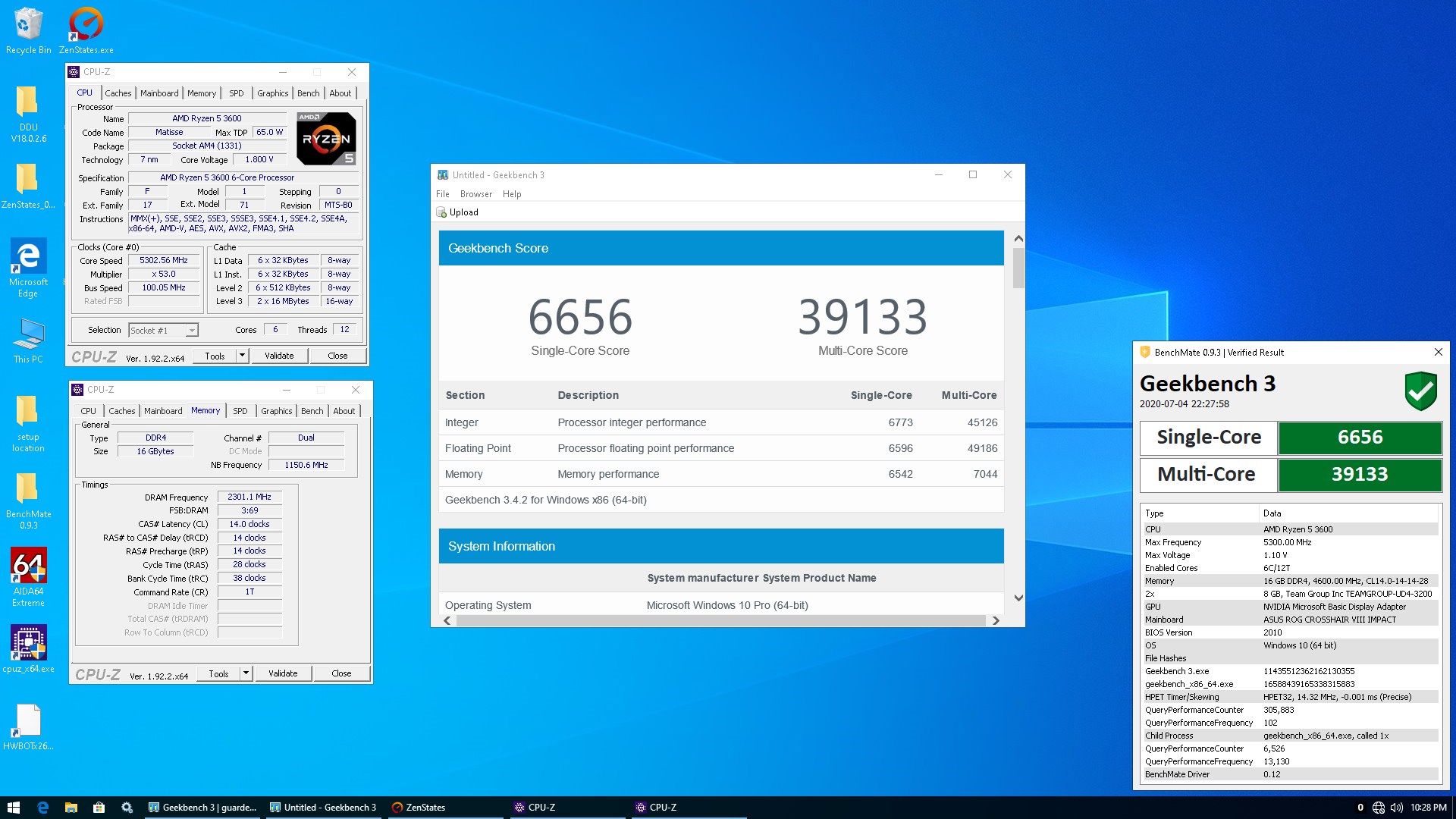Open File Explorer from the taskbar
The height and width of the screenshot is (819, 1456).
(x=71, y=808)
